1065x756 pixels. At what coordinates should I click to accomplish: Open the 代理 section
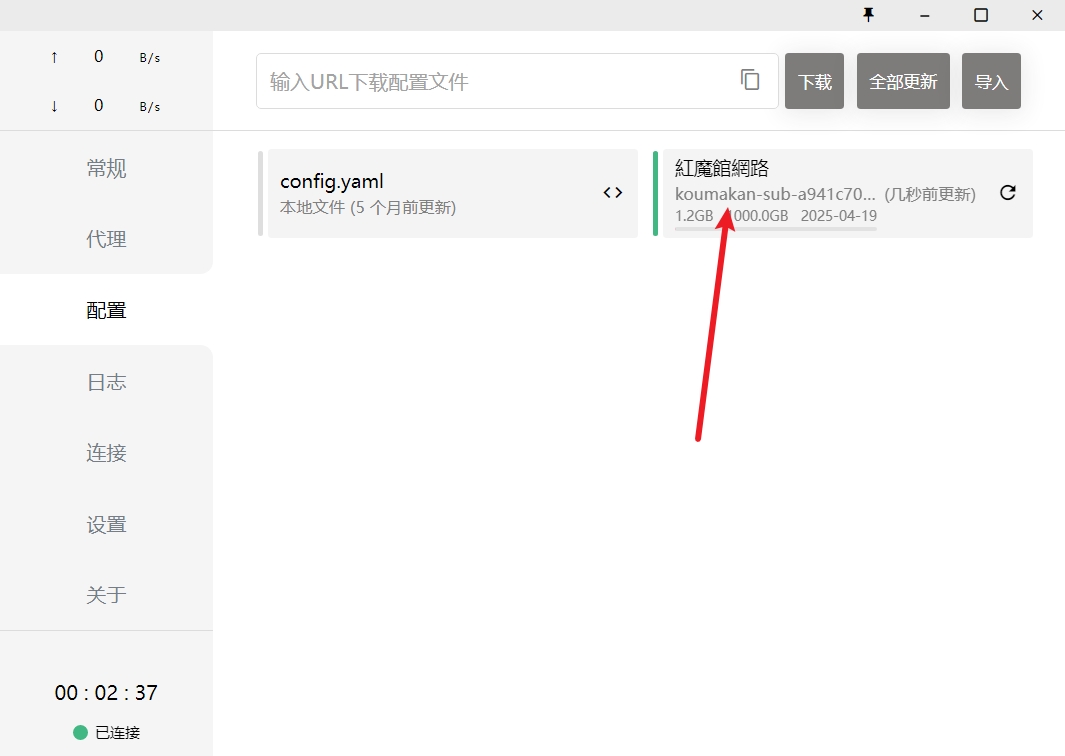(106, 239)
